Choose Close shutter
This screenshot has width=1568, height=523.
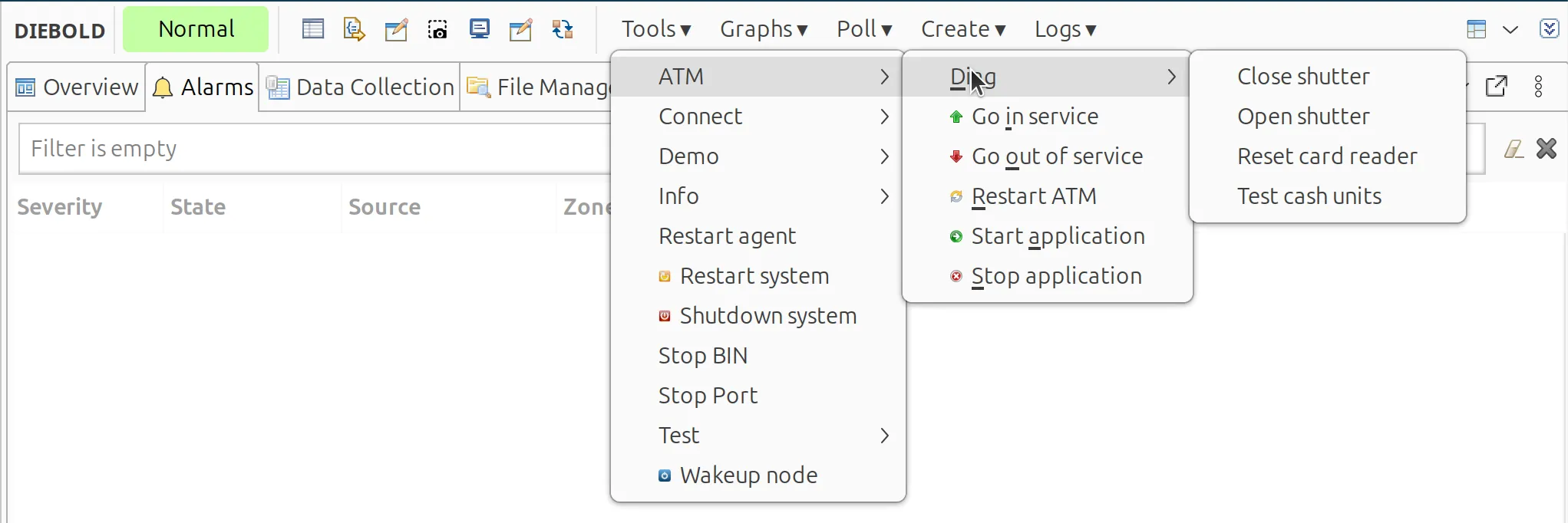[1328, 77]
